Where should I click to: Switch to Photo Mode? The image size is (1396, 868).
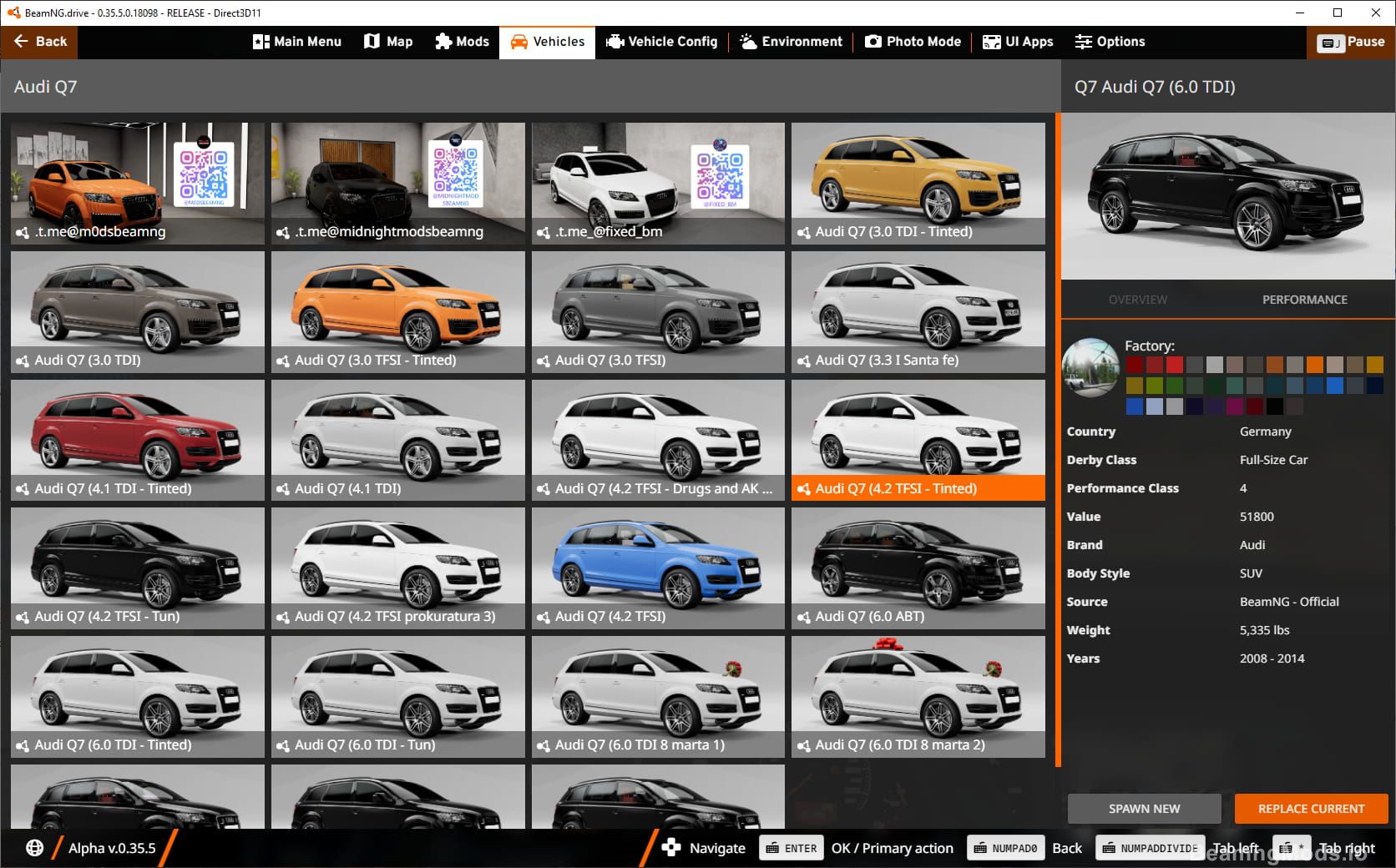pyautogui.click(x=913, y=42)
